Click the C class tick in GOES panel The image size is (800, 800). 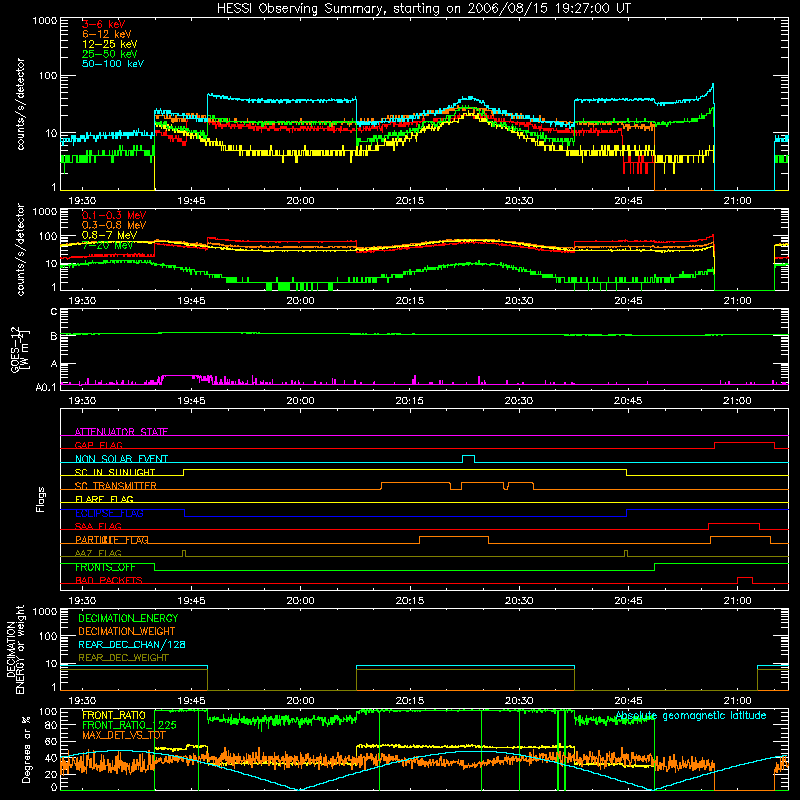coord(54,312)
